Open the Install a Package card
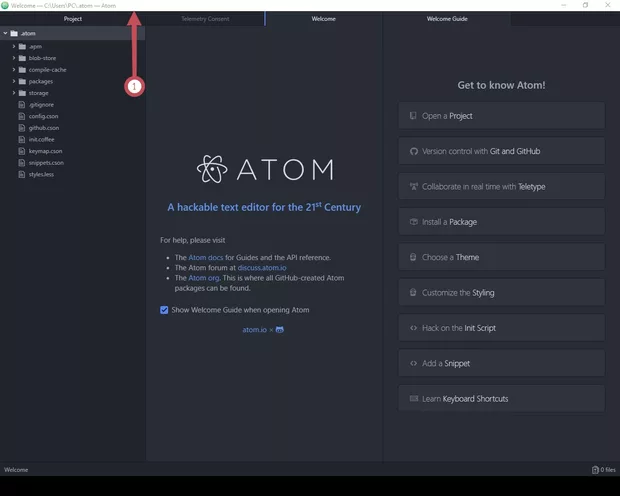 501,222
